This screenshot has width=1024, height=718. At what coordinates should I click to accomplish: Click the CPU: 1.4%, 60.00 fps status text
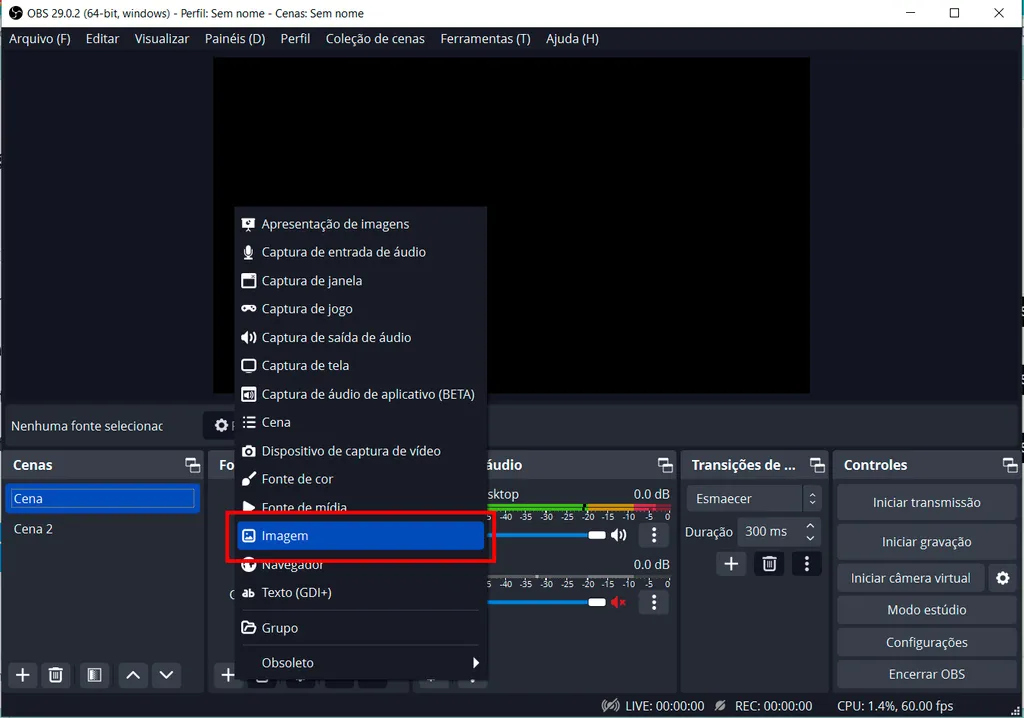tap(895, 706)
